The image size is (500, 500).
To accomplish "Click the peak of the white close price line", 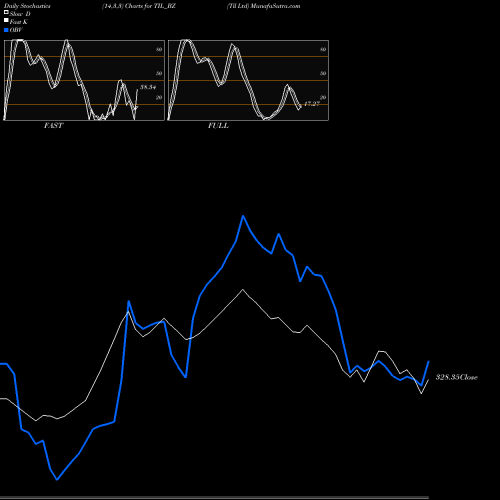I will (x=243, y=290).
